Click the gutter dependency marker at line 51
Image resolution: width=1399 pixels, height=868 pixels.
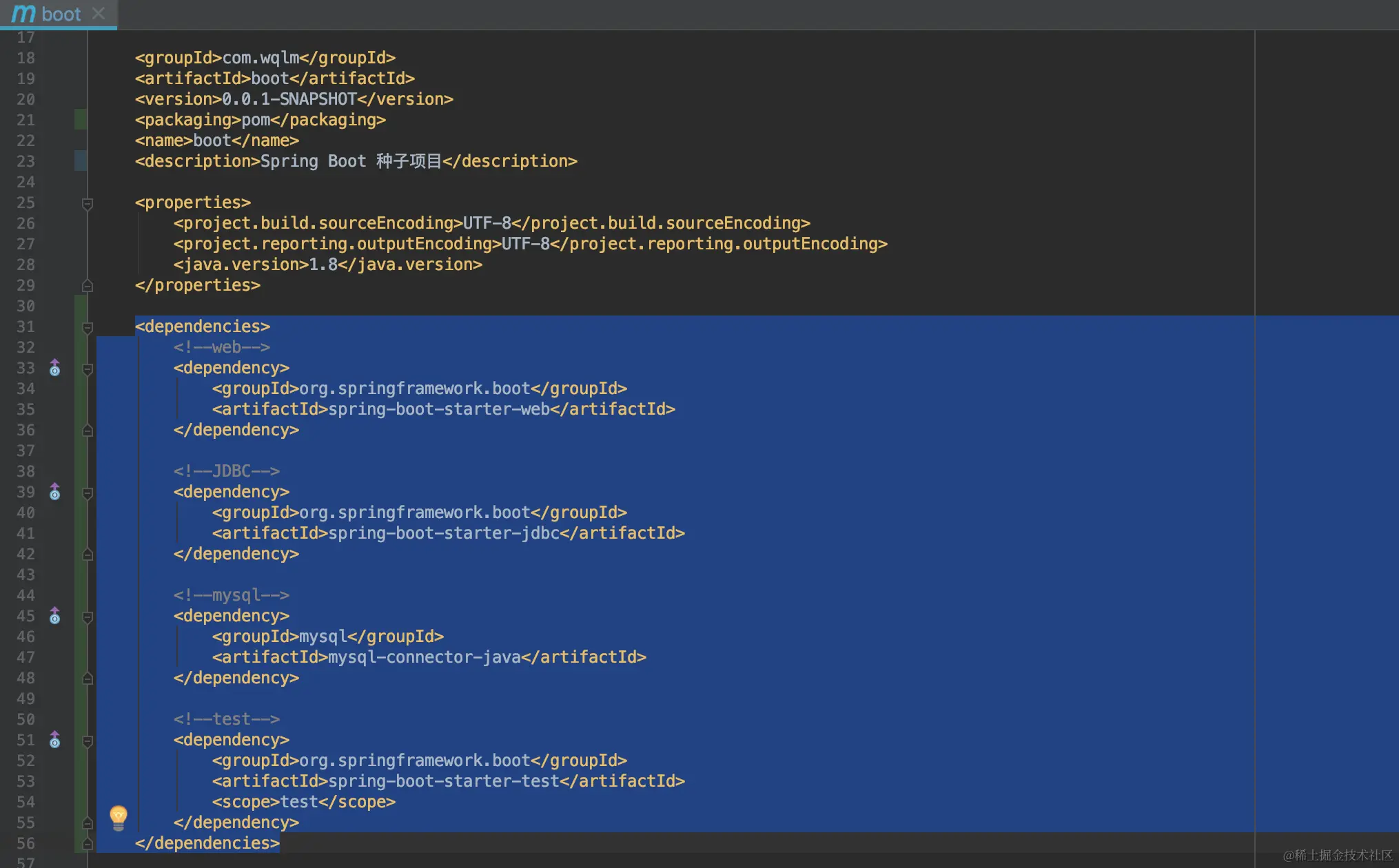tap(54, 740)
